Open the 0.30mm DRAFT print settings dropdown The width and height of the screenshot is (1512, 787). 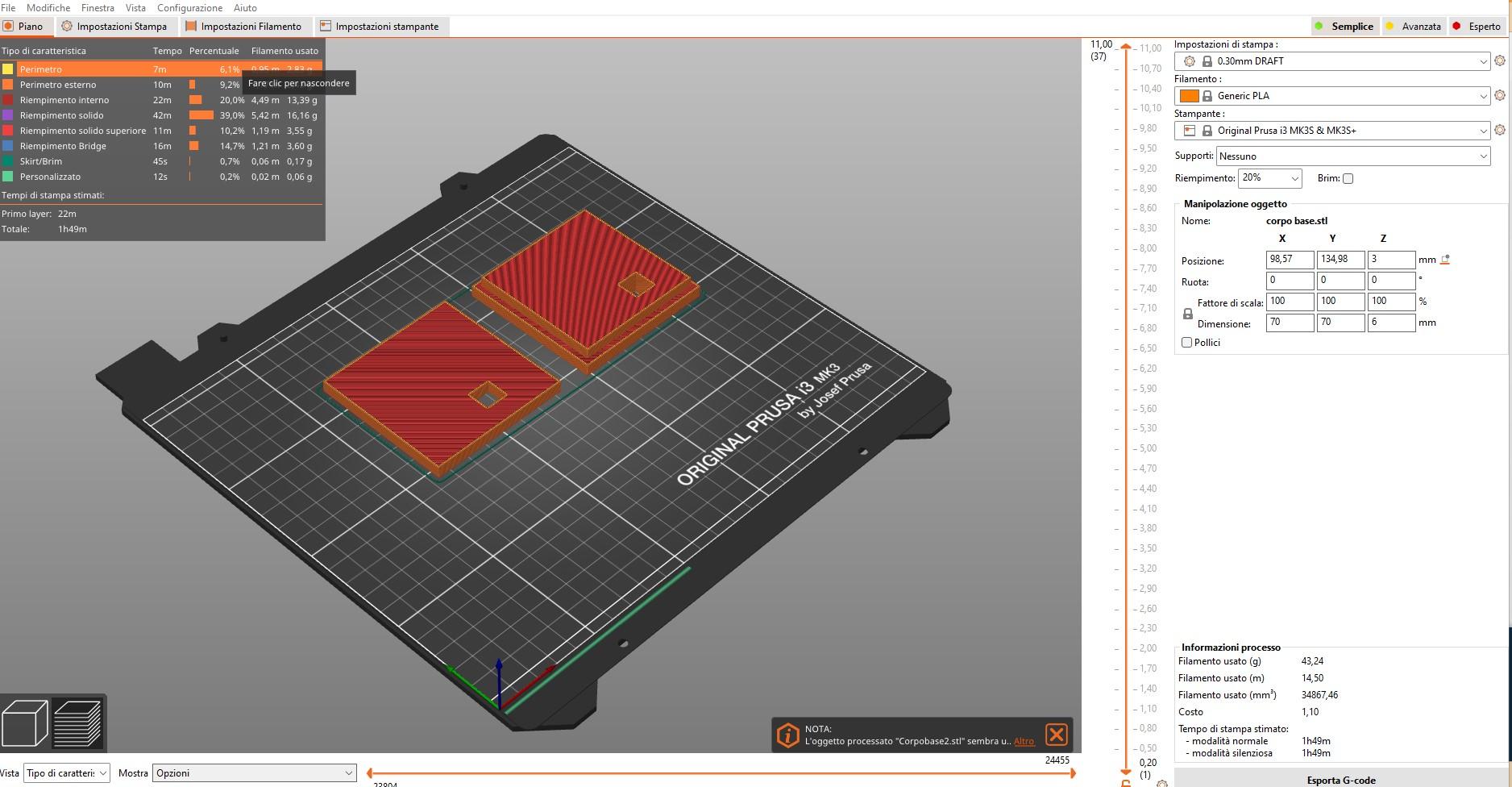coord(1332,61)
